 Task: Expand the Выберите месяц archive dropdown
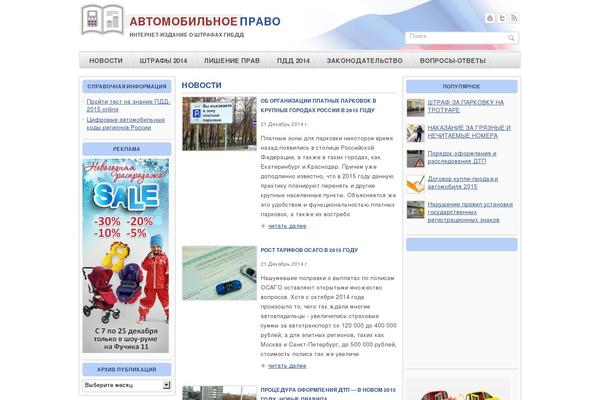pos(127,385)
